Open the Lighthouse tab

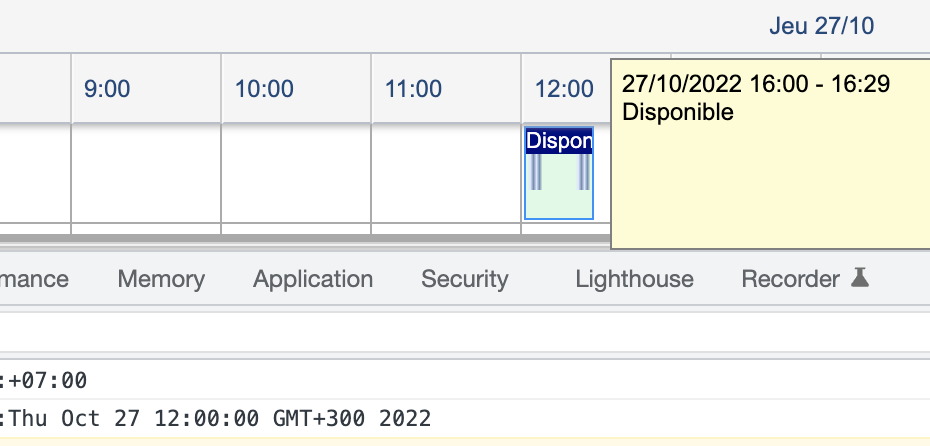click(634, 279)
